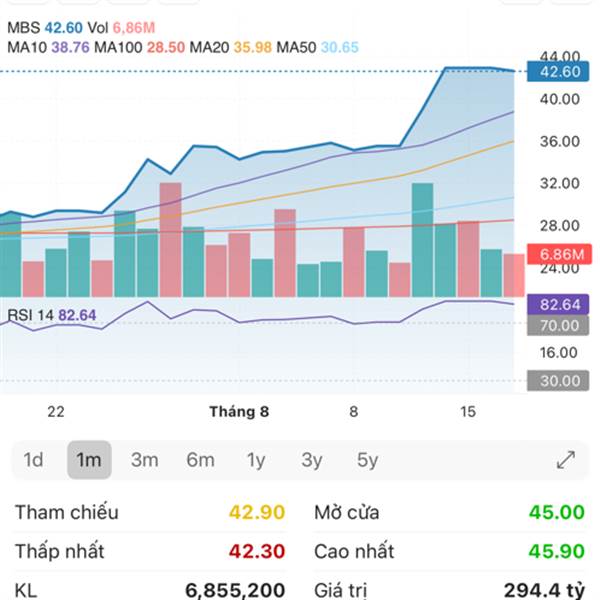
Task: Tap the 32.00 price axis label
Action: coord(560,184)
